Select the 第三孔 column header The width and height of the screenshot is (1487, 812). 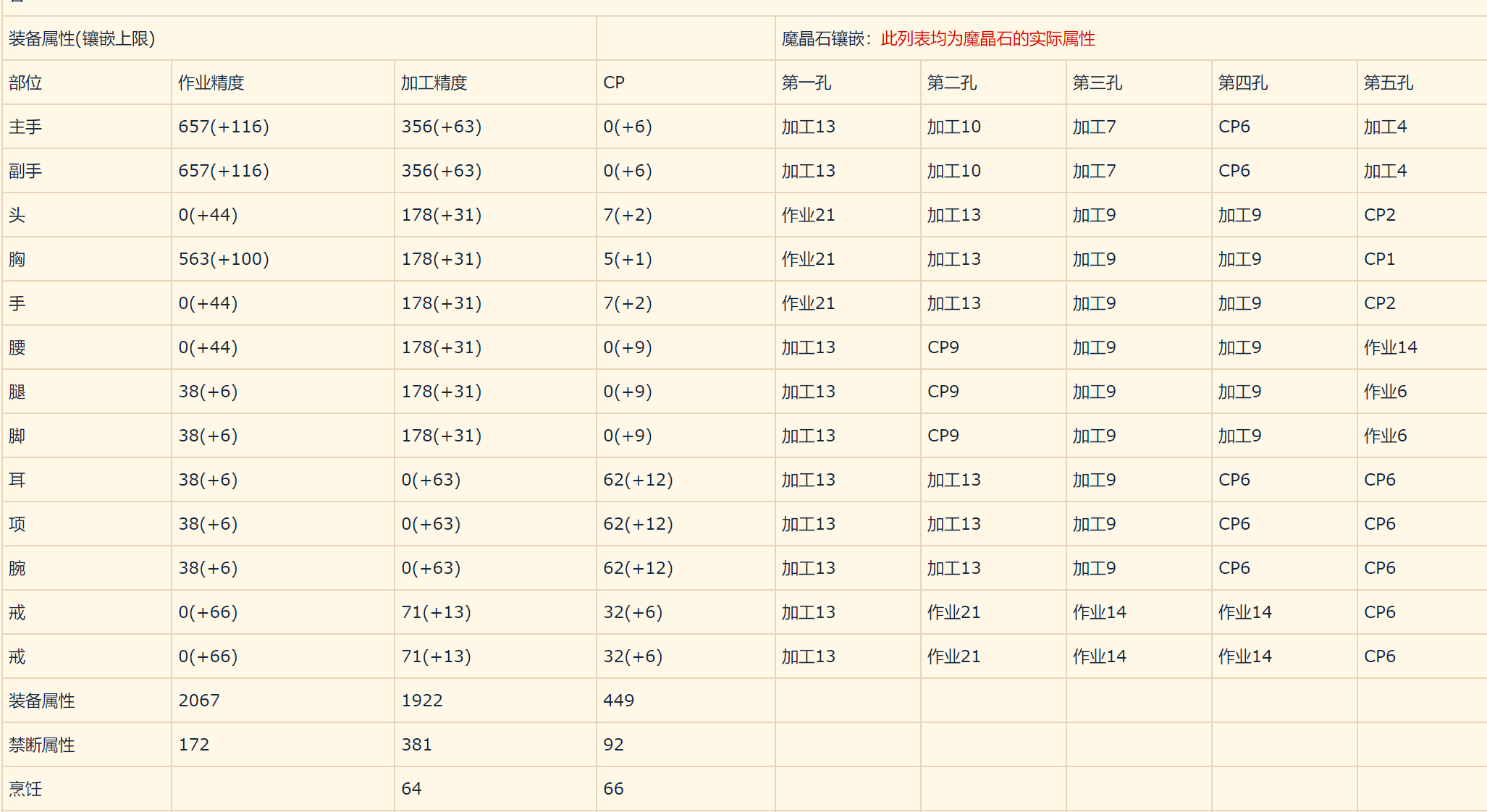point(1098,83)
